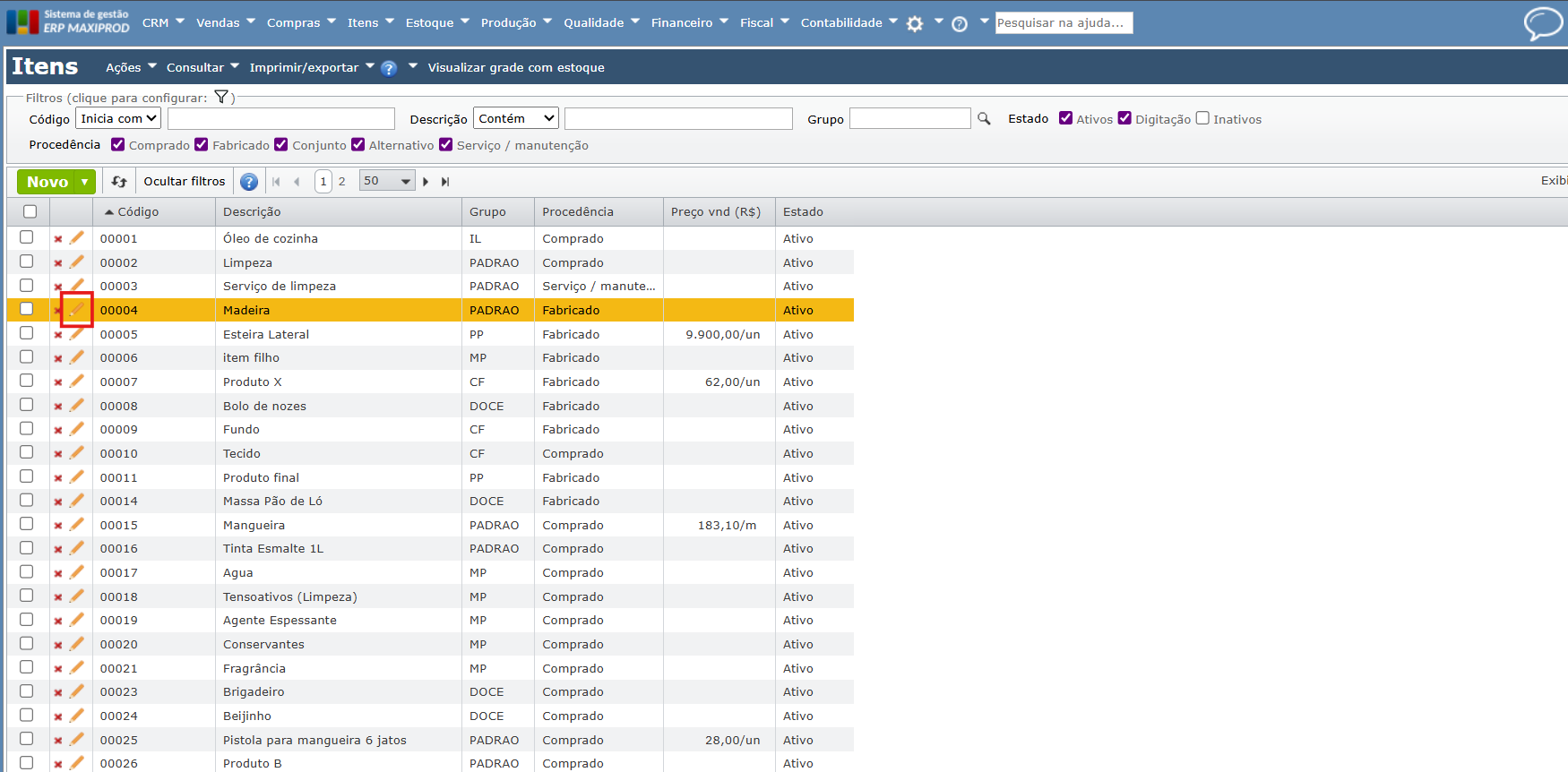Open the filter funnel configuration icon

pos(221,98)
